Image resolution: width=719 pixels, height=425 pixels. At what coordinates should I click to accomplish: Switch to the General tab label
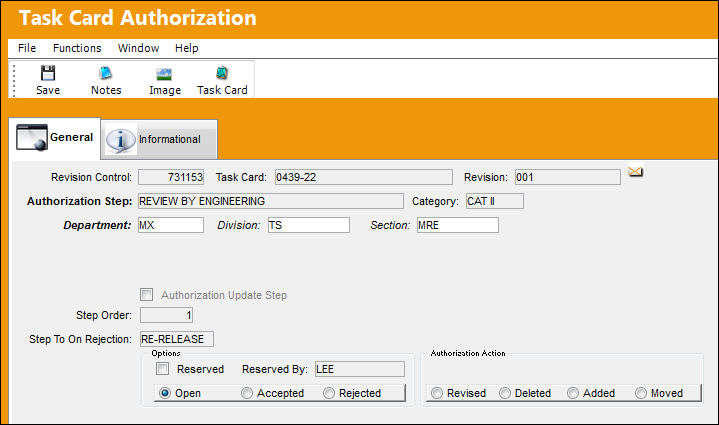(x=72, y=137)
